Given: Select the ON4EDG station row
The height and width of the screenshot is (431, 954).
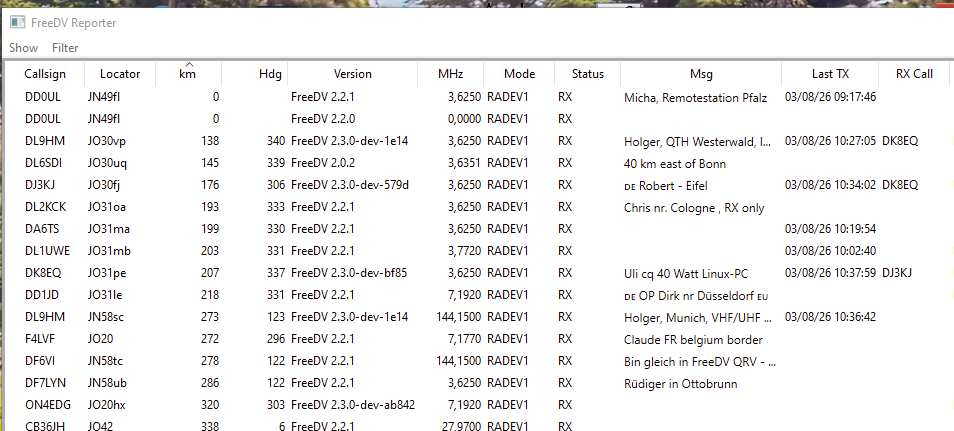Looking at the screenshot, I should tap(46, 404).
